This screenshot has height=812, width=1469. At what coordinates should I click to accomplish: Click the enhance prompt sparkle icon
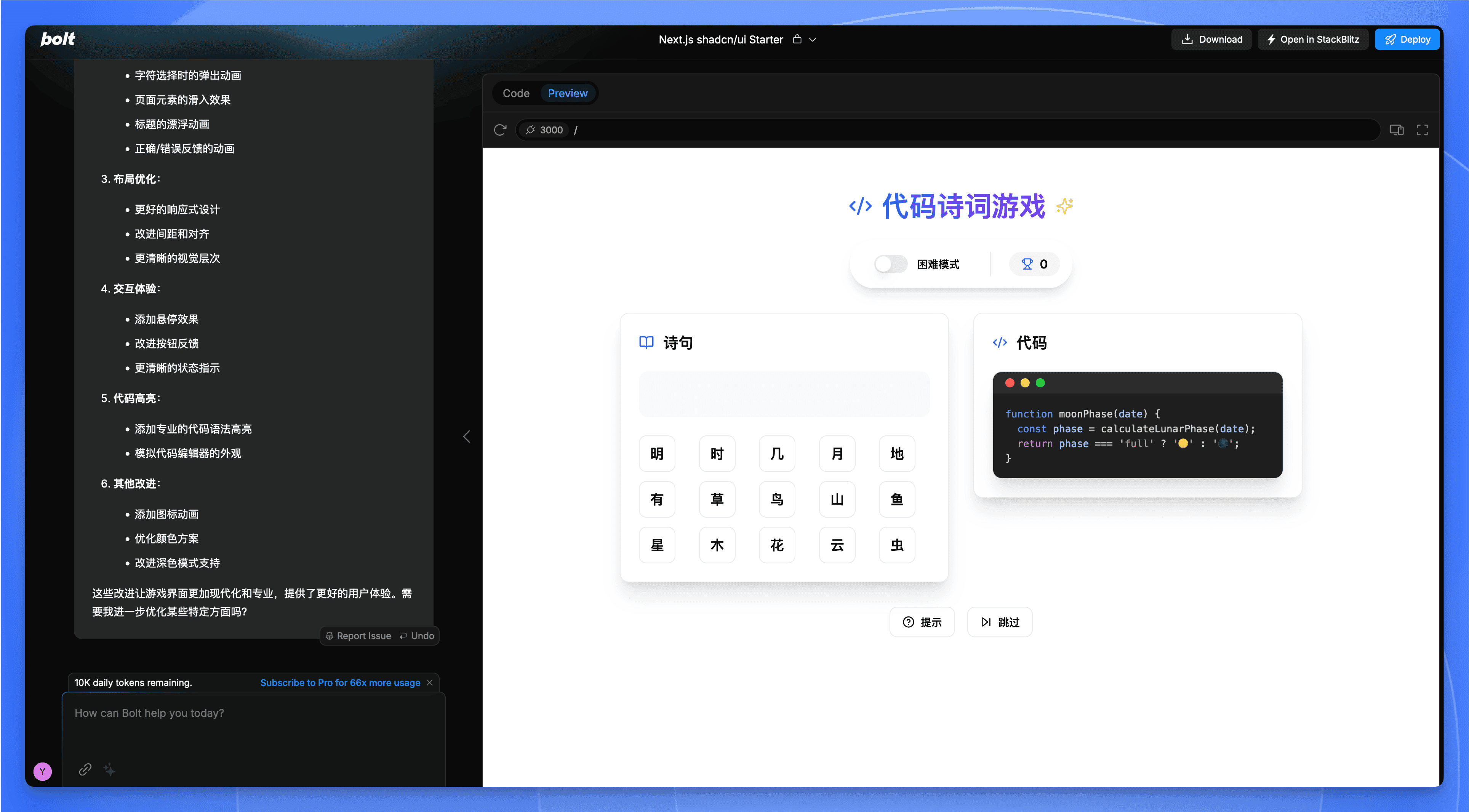(x=109, y=769)
